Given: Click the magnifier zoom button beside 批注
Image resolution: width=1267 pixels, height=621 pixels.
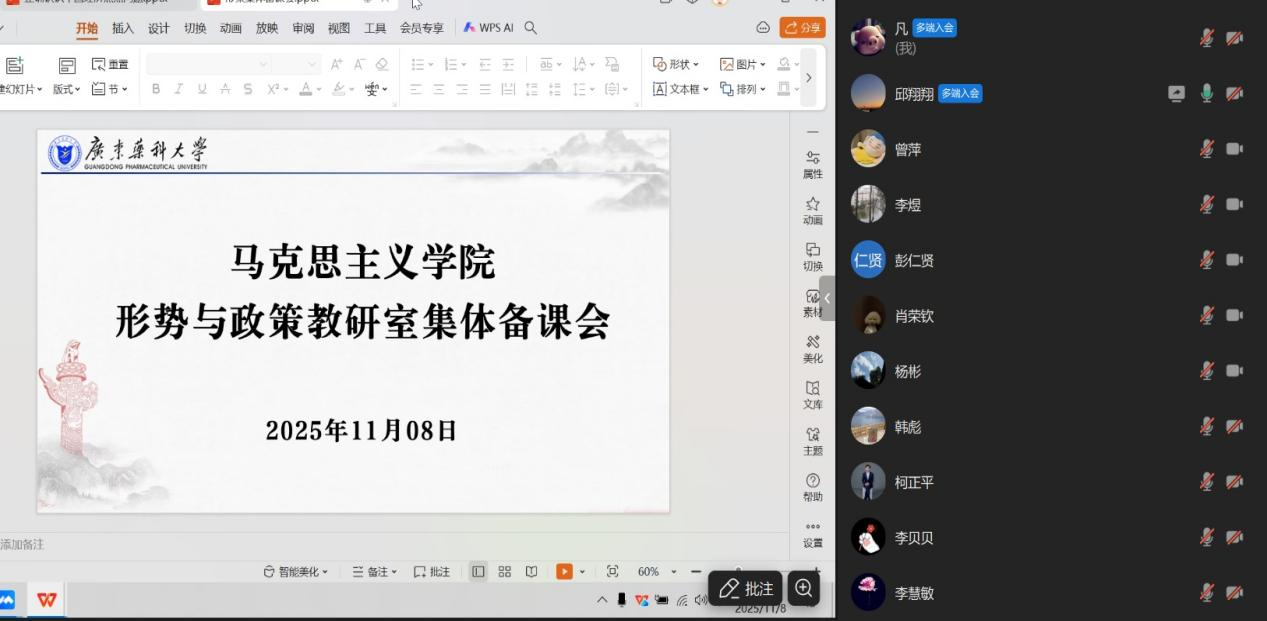Looking at the screenshot, I should pyautogui.click(x=803, y=589).
